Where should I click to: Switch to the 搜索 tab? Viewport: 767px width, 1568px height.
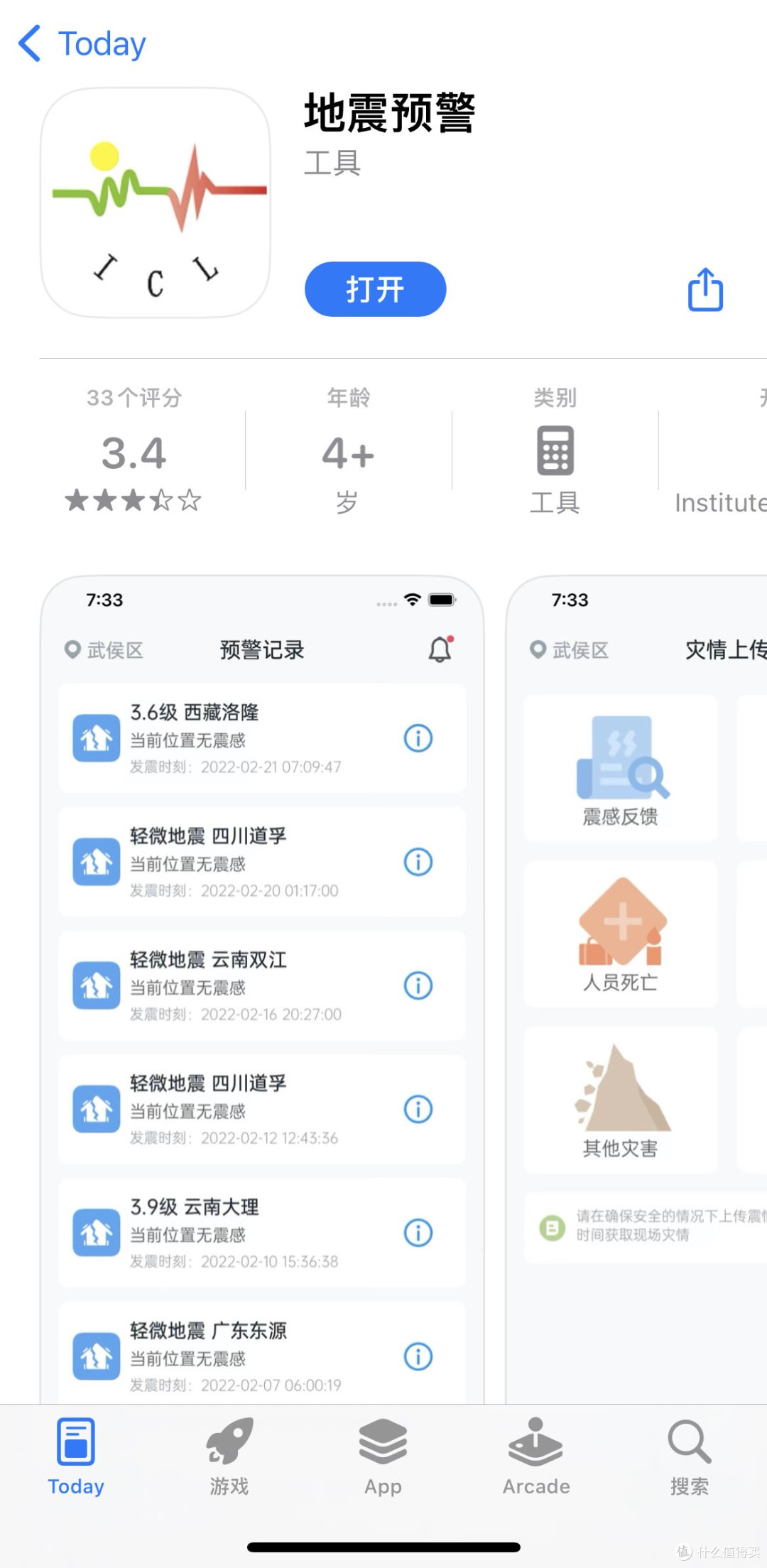click(x=690, y=1457)
